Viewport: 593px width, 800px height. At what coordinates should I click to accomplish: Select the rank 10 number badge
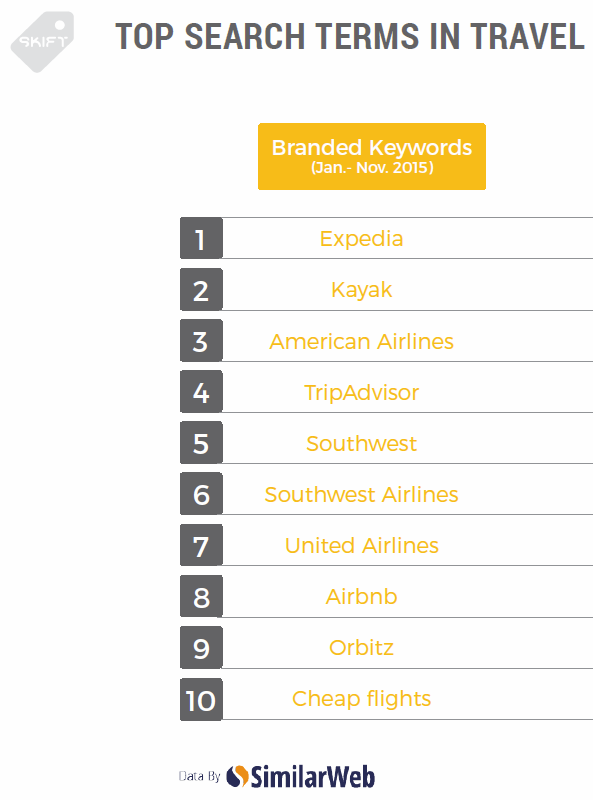pos(201,699)
